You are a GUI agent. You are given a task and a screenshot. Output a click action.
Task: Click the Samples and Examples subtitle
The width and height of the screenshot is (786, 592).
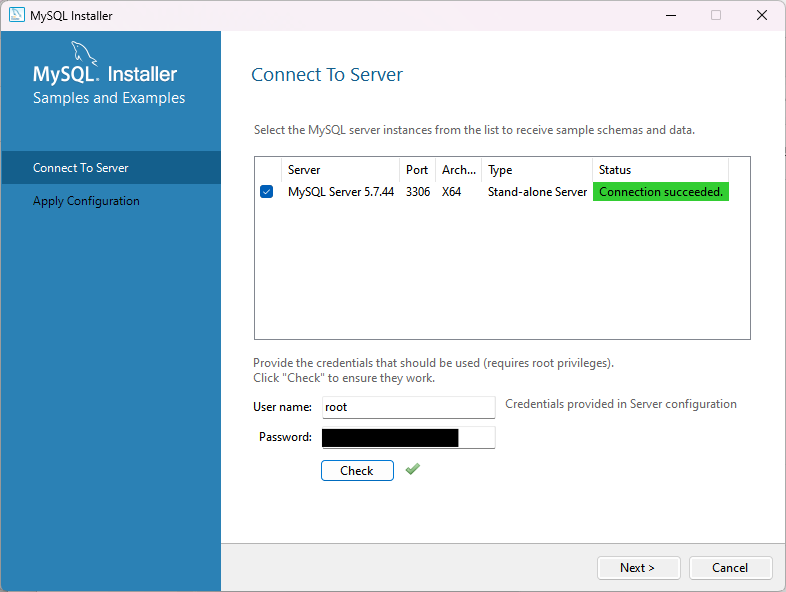click(109, 98)
